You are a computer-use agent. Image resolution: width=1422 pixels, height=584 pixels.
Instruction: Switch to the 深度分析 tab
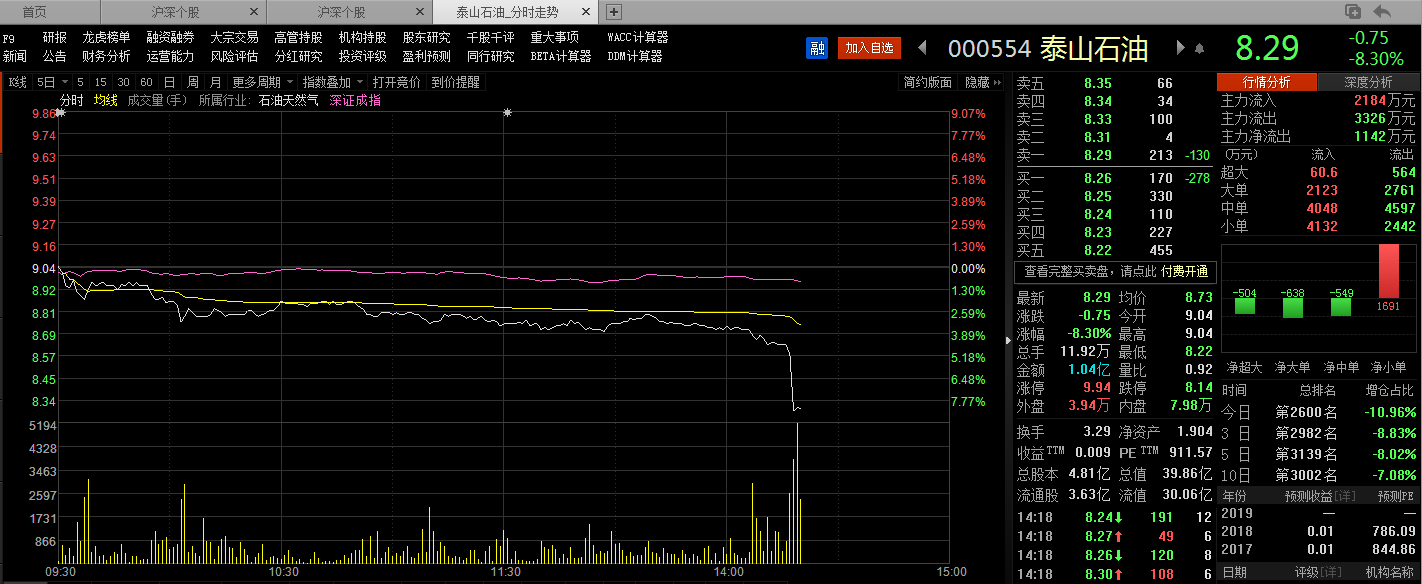click(1368, 82)
